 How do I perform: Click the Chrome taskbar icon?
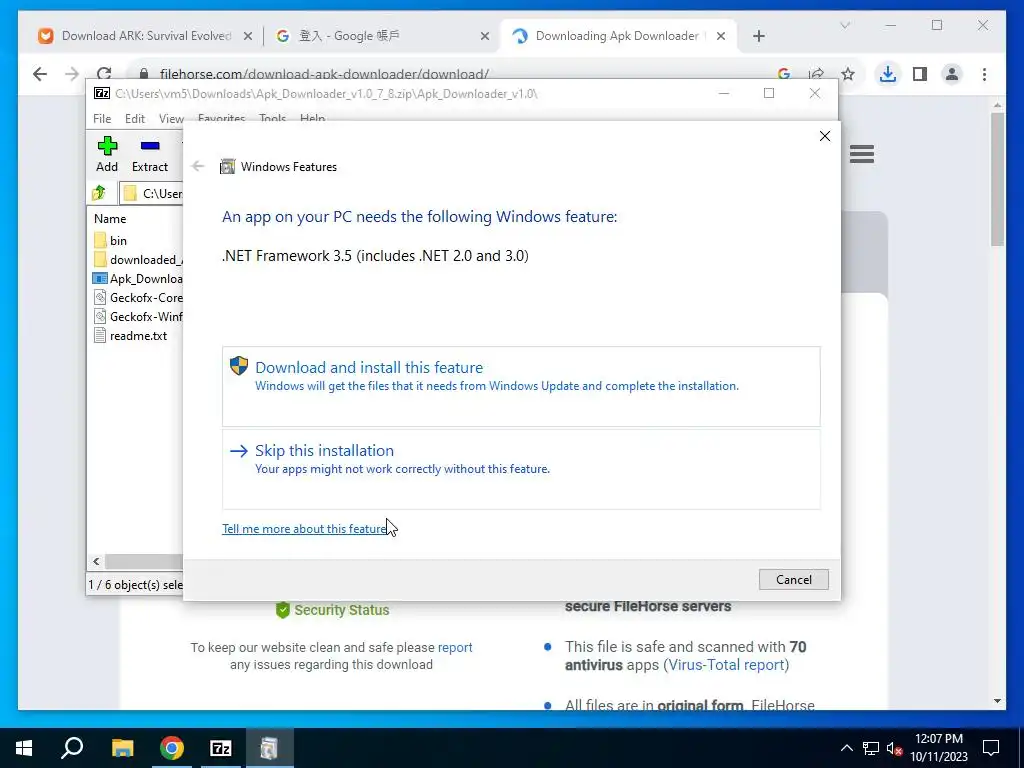coord(172,748)
